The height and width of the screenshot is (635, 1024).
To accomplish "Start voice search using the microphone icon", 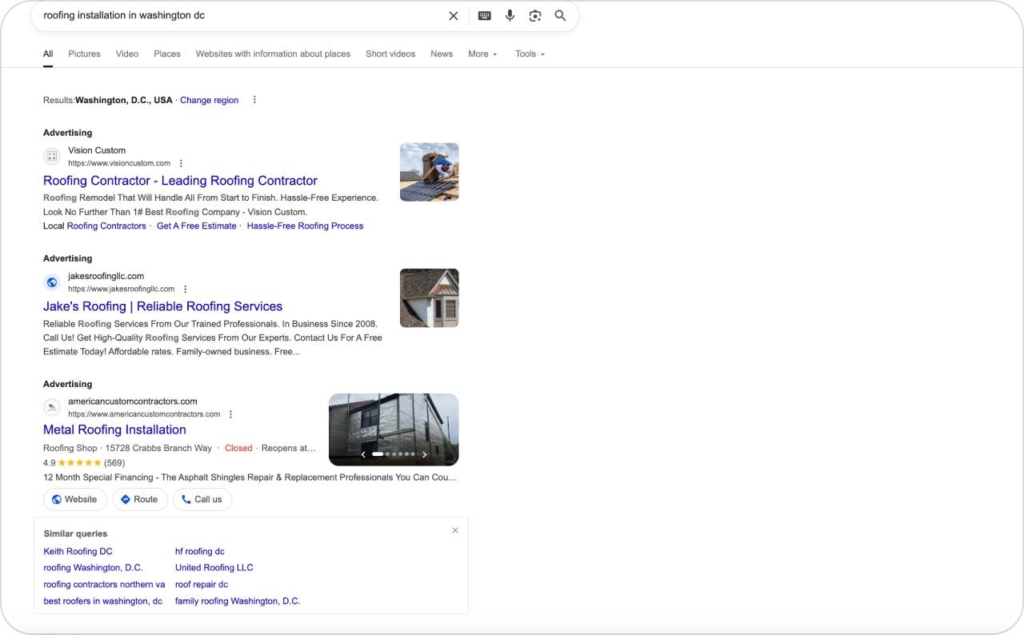I will 510,16.
